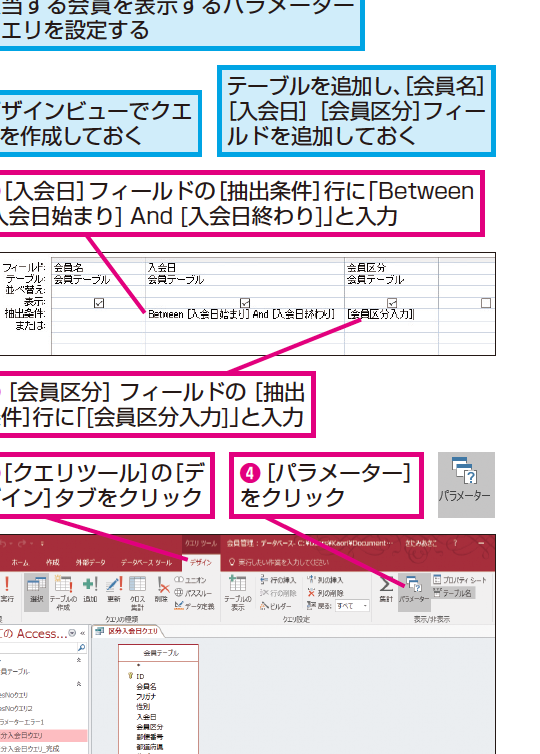540x754 pixels.
Task: Select クロス集計 query type
Action: [x=138, y=592]
